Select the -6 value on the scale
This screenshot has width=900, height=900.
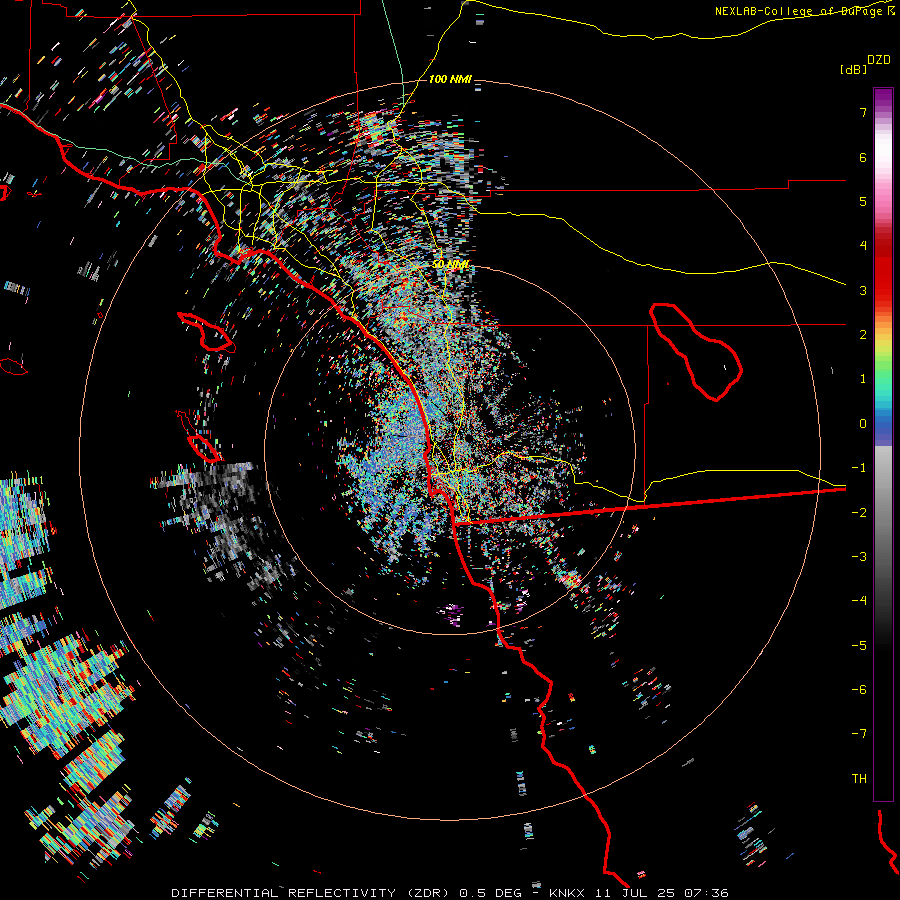pyautogui.click(x=859, y=690)
